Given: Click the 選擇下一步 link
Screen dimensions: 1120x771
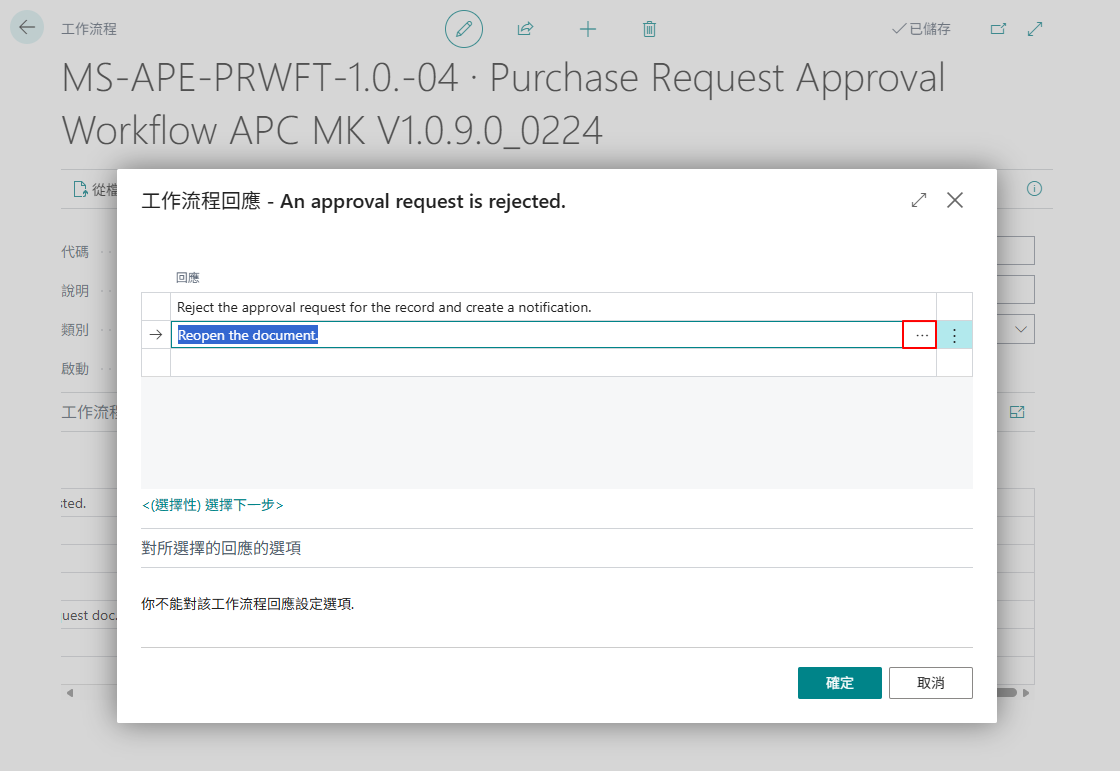Looking at the screenshot, I should point(213,505).
